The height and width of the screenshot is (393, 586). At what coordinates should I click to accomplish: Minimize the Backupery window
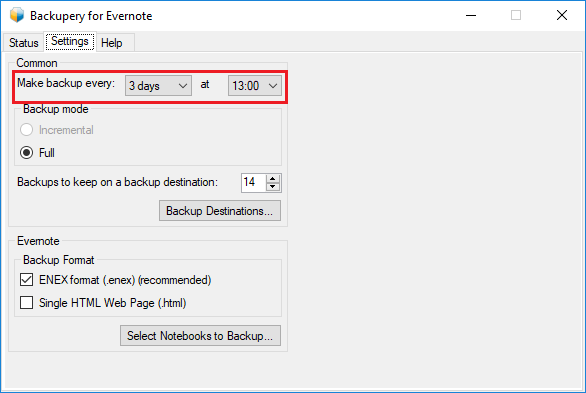point(471,15)
